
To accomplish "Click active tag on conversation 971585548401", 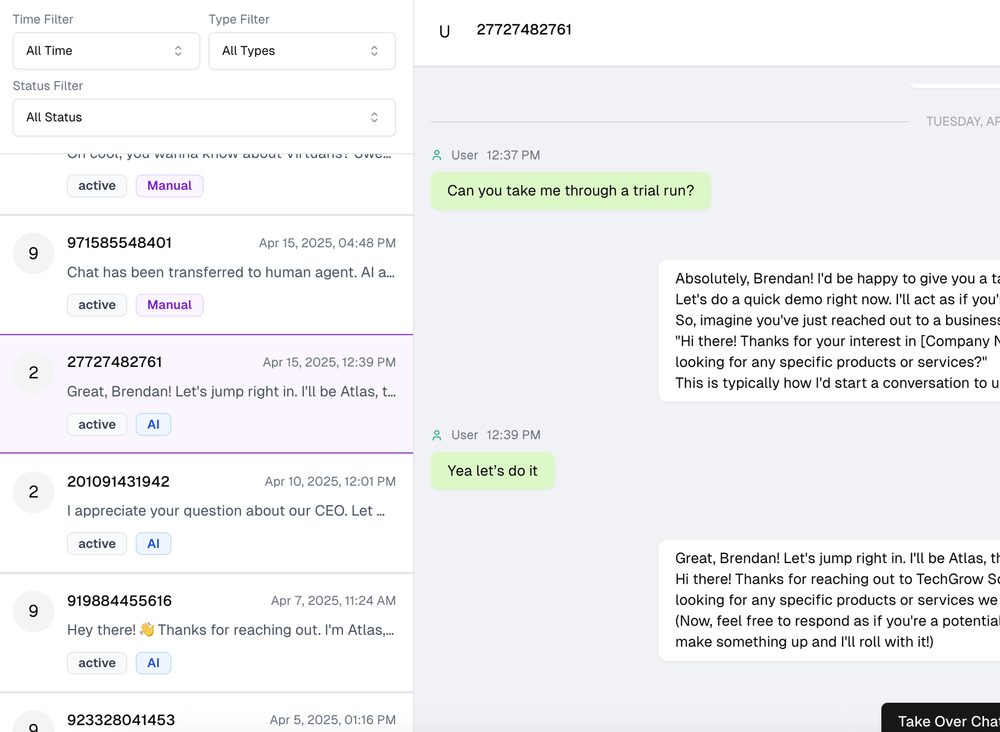I will pyautogui.click(x=97, y=305).
